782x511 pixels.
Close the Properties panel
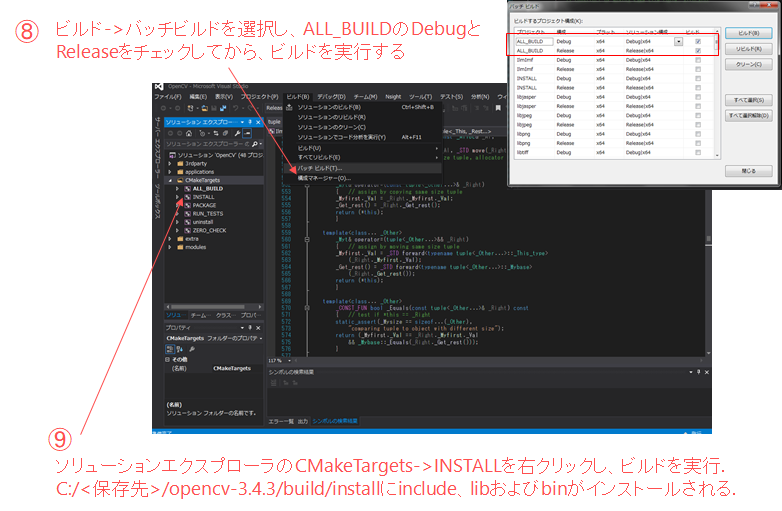(x=258, y=328)
